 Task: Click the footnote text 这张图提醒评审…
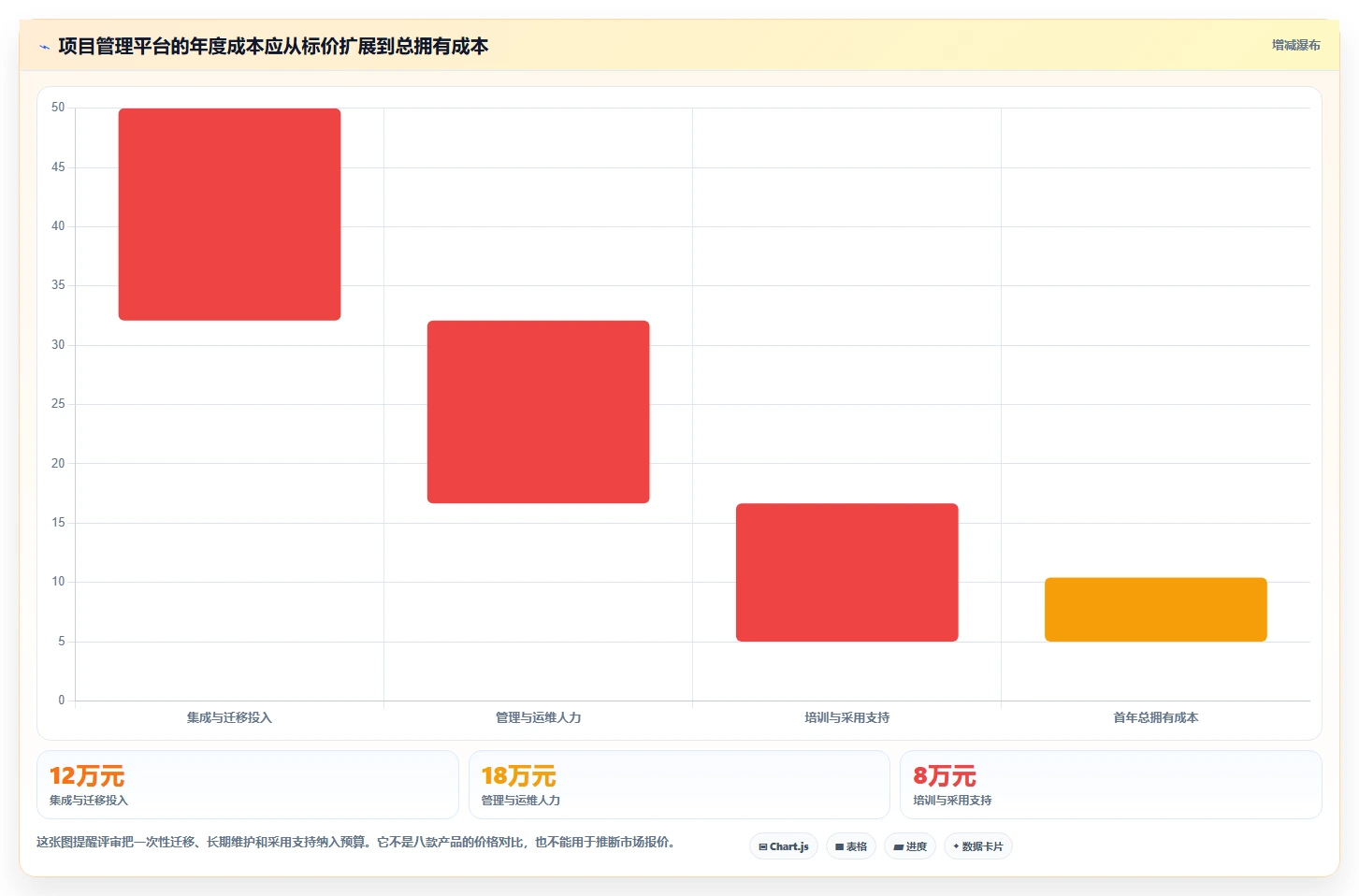coord(355,842)
